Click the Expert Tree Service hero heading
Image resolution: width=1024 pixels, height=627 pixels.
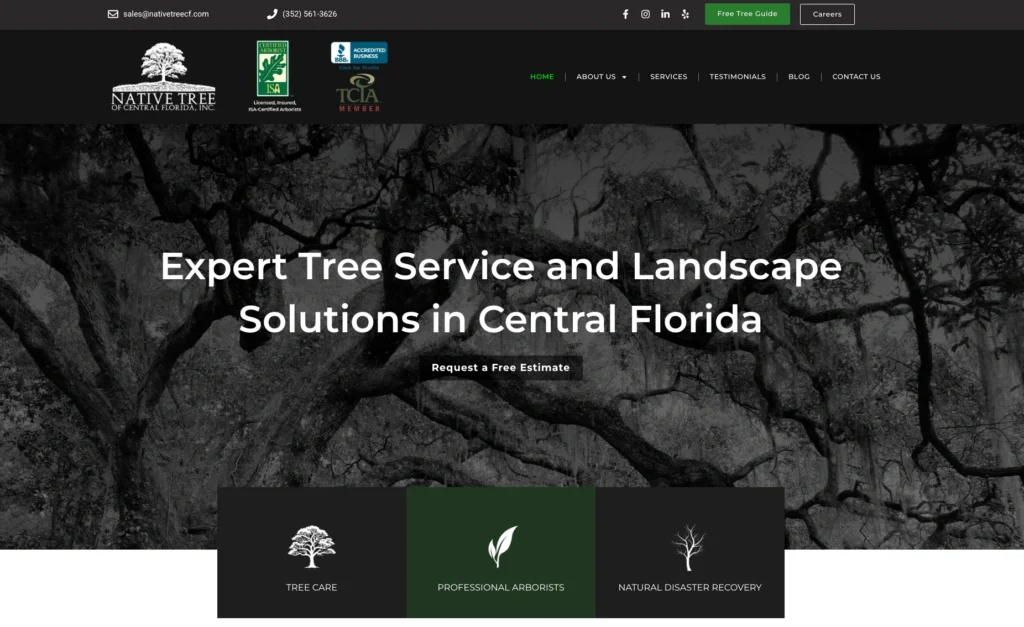501,293
